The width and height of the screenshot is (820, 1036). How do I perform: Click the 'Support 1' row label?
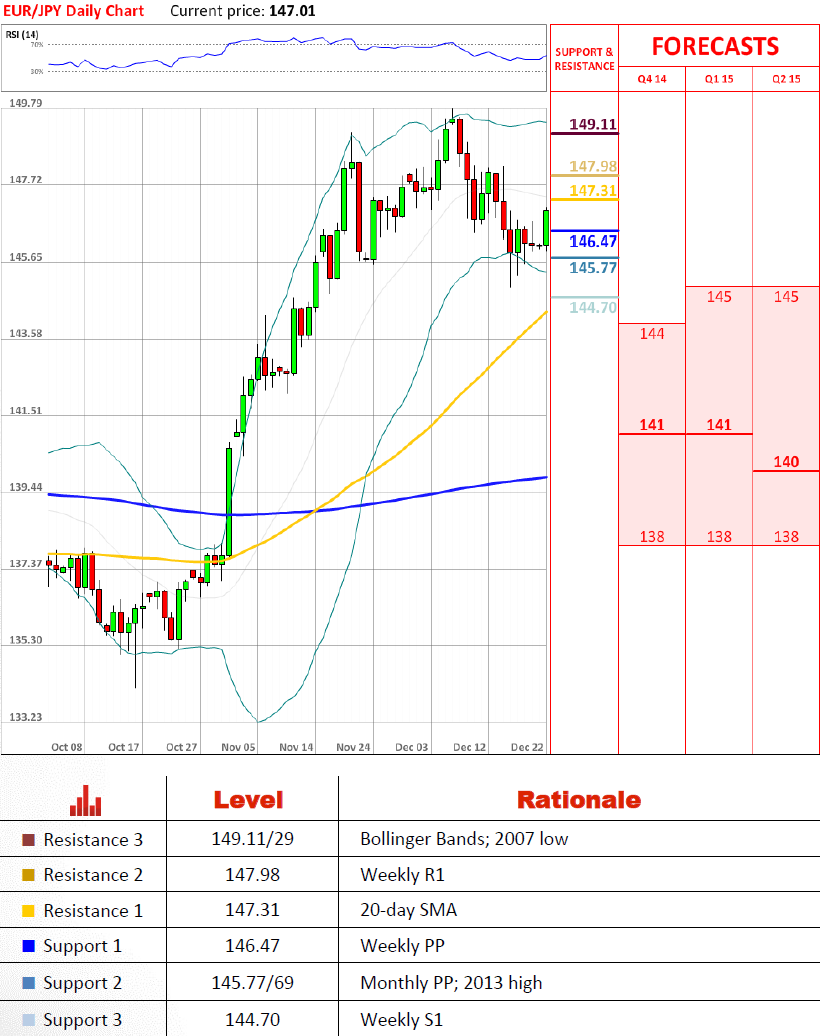coord(83,947)
